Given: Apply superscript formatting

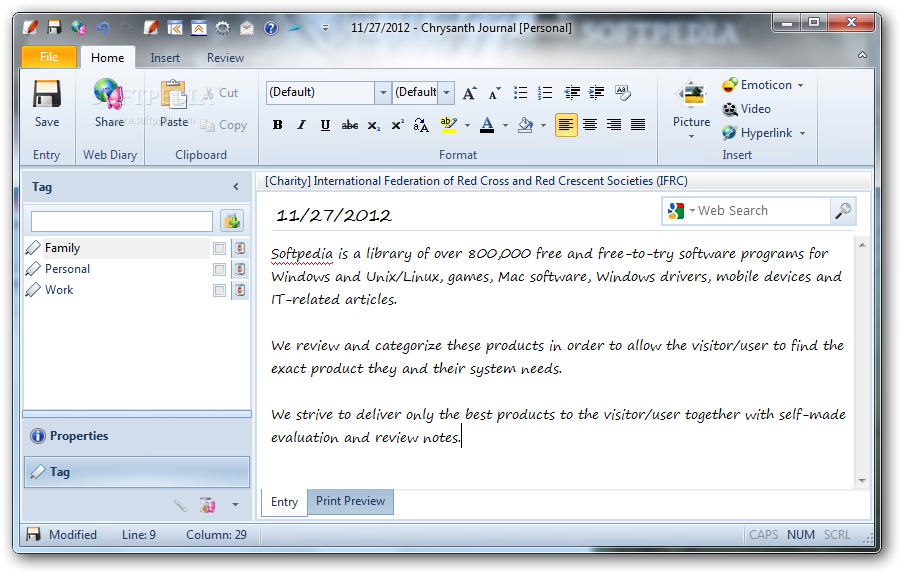Looking at the screenshot, I should [398, 125].
